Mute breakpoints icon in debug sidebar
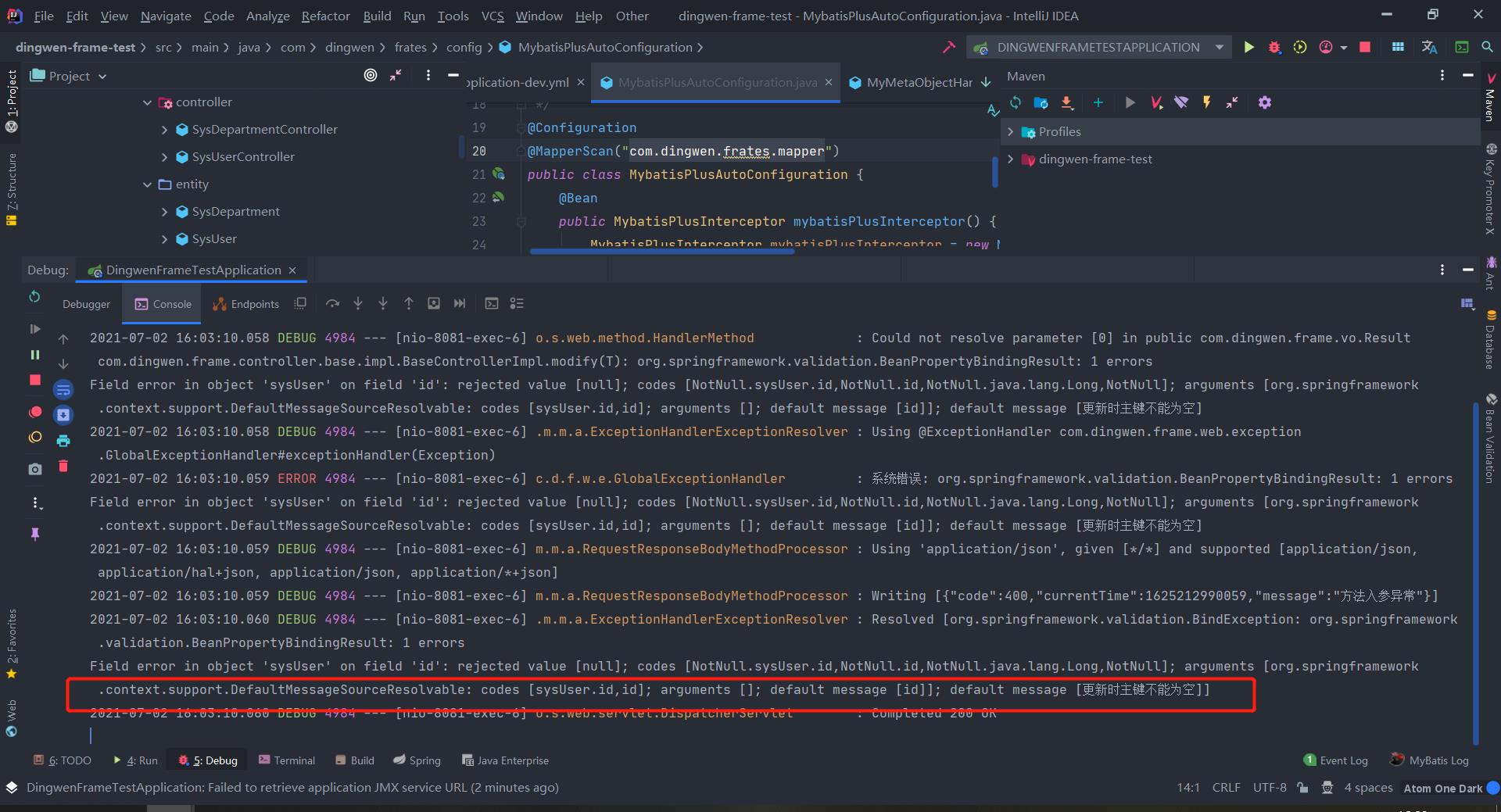Screen dimensions: 1501x812 click(34, 438)
